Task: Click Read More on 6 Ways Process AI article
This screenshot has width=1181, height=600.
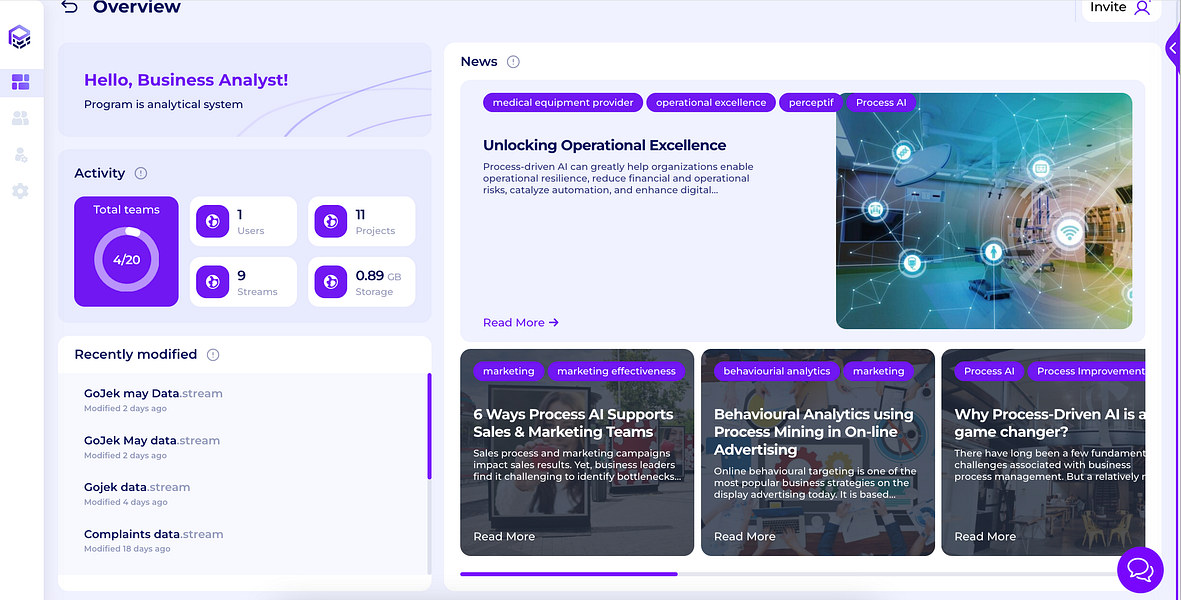Action: tap(504, 536)
